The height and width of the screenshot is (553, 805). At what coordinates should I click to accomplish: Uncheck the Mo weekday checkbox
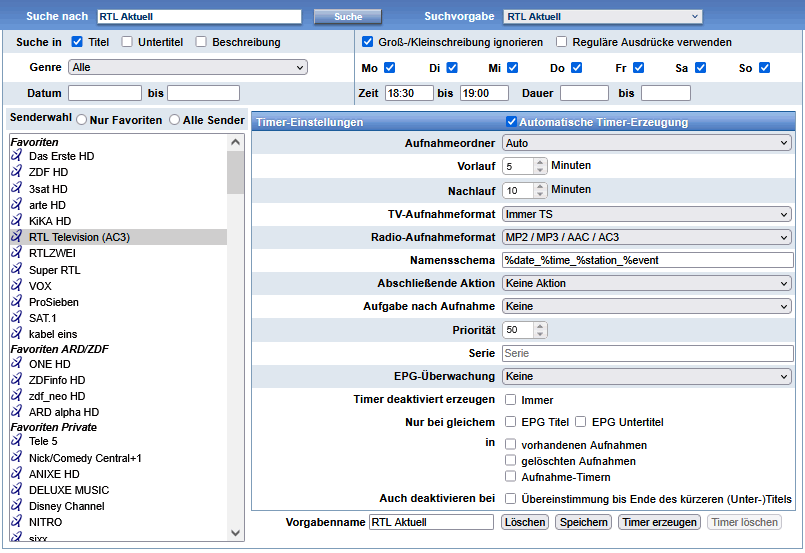coord(389,67)
